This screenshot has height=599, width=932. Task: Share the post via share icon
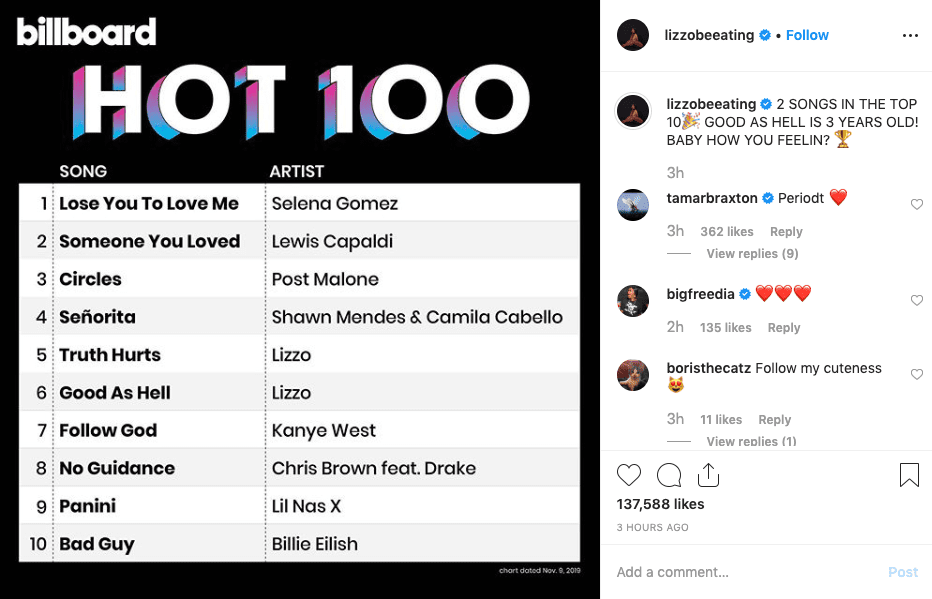point(708,475)
